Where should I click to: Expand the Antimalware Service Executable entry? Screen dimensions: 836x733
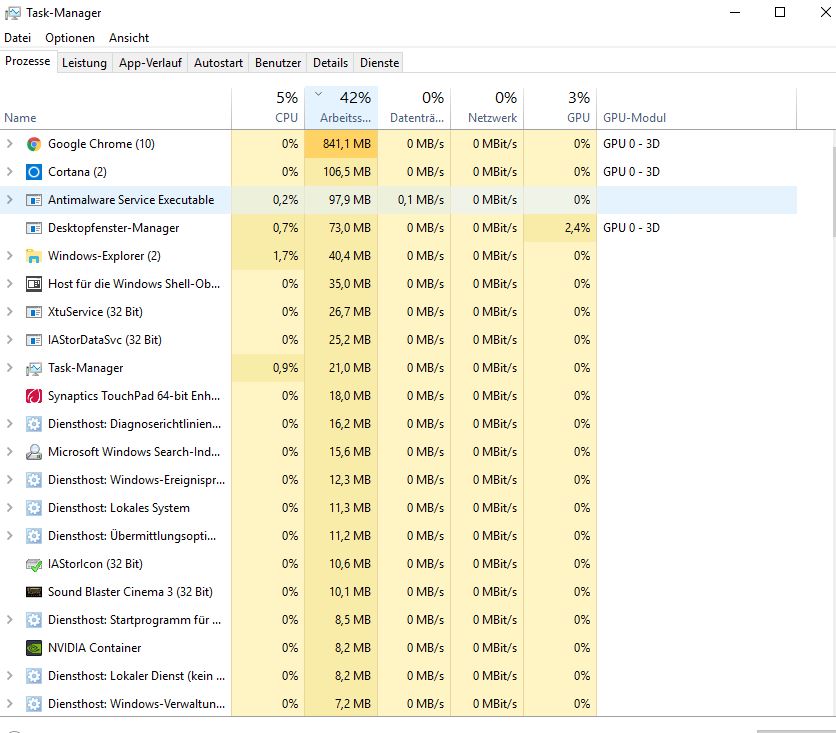point(10,199)
